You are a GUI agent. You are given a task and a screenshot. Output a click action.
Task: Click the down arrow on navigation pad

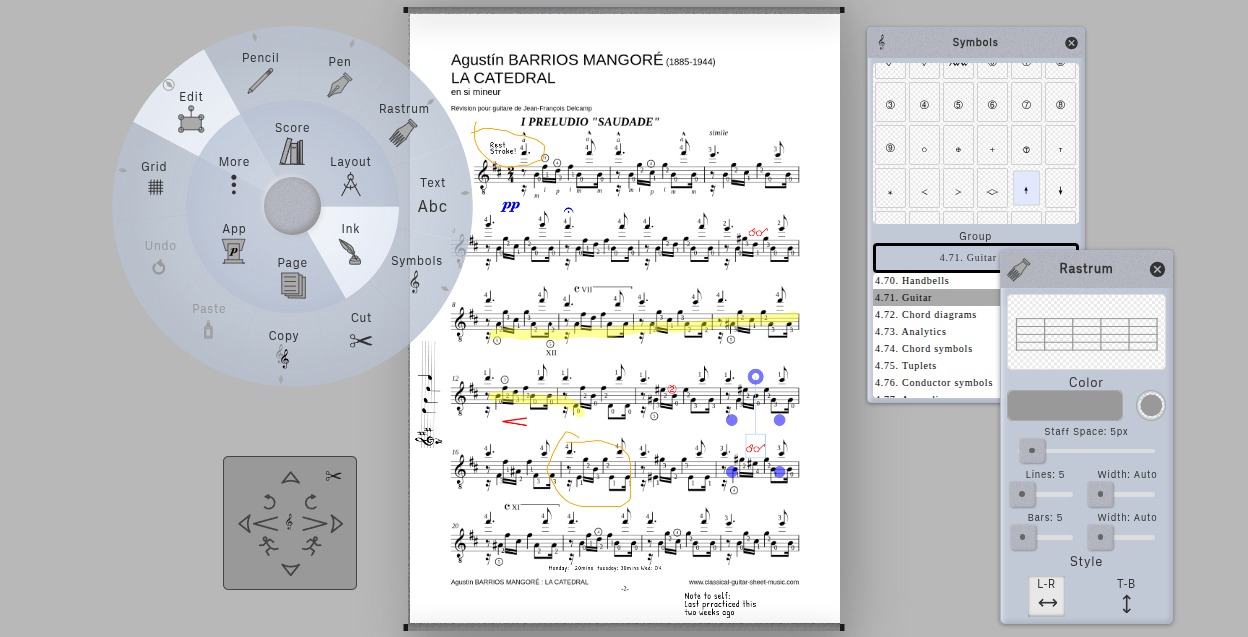[x=290, y=570]
